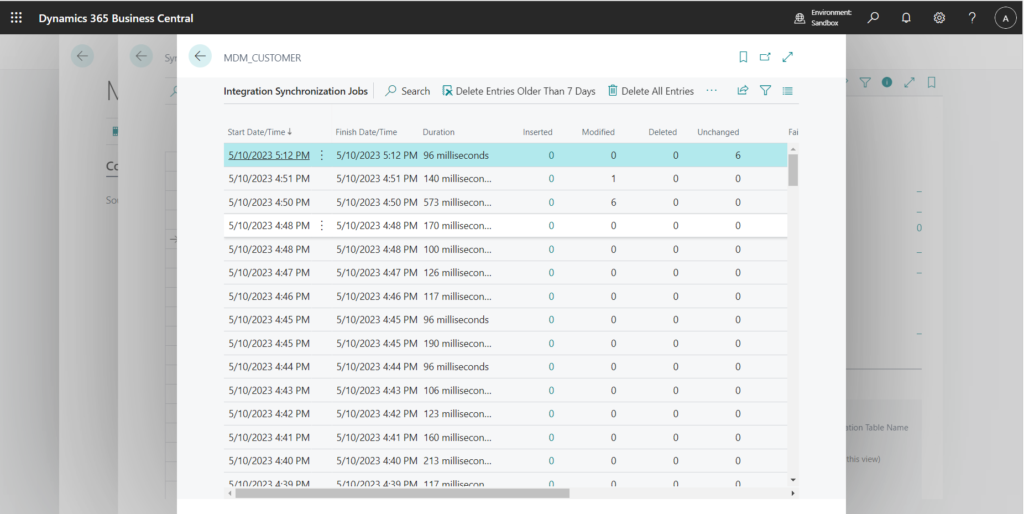The height and width of the screenshot is (514, 1024).
Task: Switch list layout view icon
Action: pyautogui.click(x=788, y=91)
